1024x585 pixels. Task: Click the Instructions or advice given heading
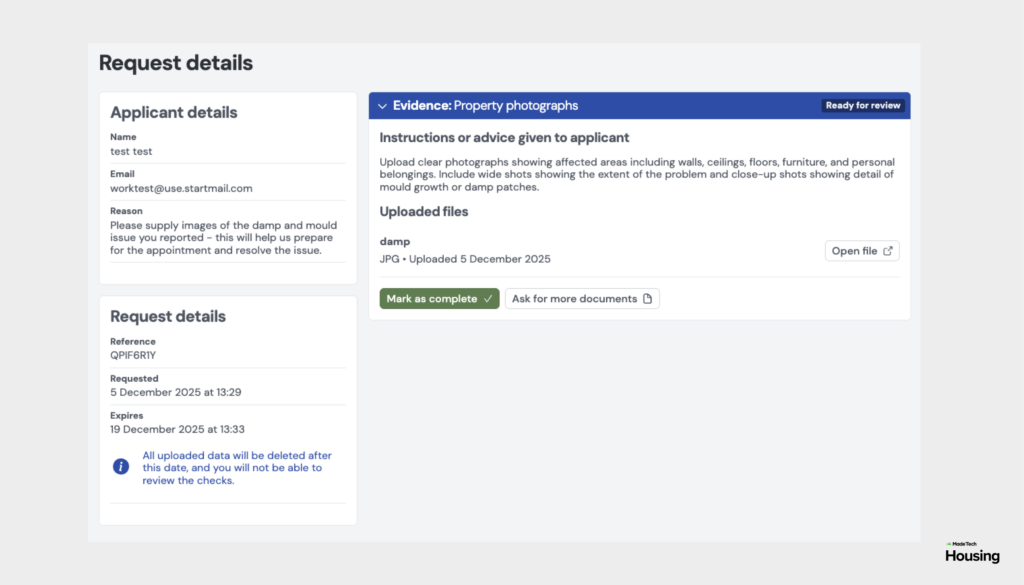click(504, 138)
